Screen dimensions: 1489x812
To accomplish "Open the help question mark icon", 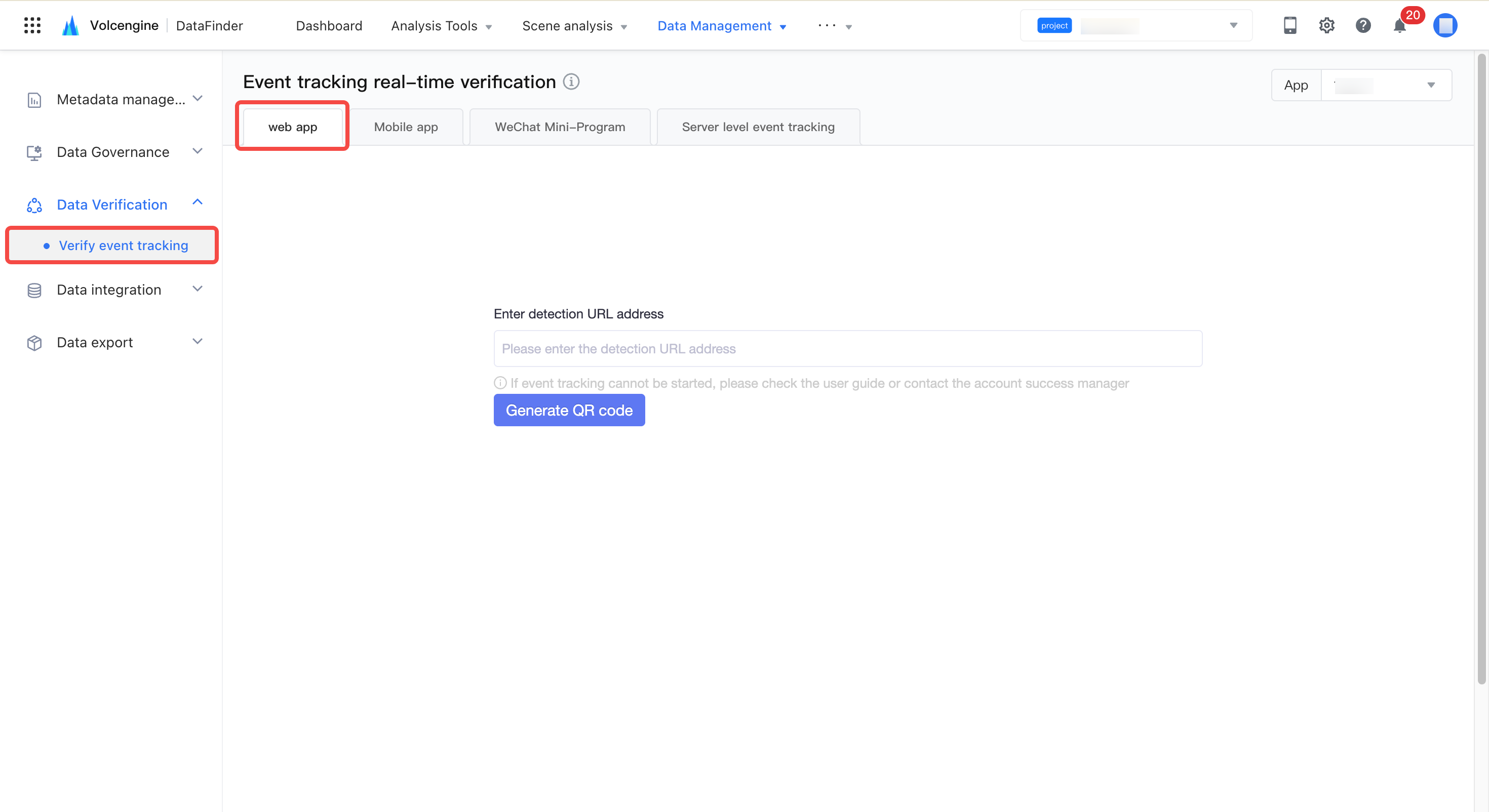I will tap(1363, 25).
